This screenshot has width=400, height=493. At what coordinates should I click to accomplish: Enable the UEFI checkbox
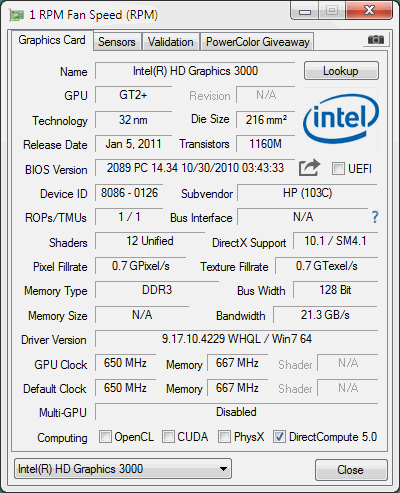point(338,169)
